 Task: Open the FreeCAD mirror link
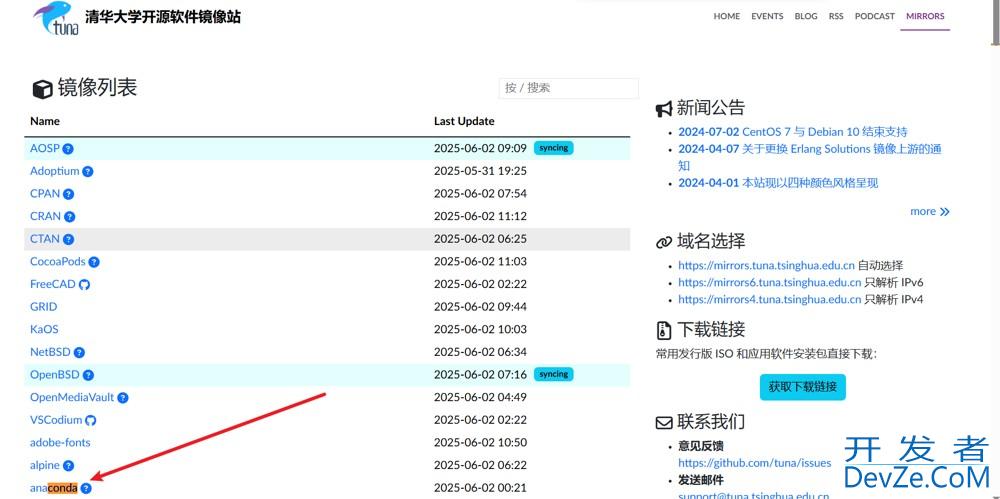53,284
